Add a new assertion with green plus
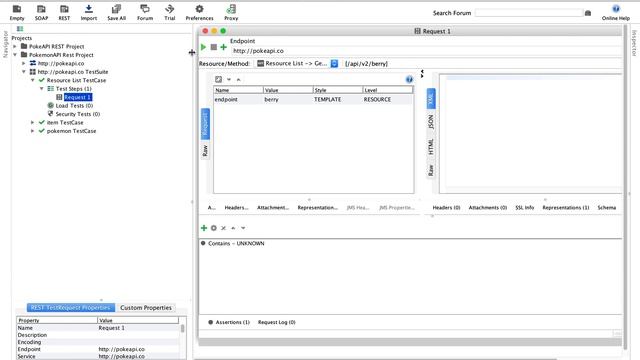The height and width of the screenshot is (360, 640). pyautogui.click(x=204, y=228)
